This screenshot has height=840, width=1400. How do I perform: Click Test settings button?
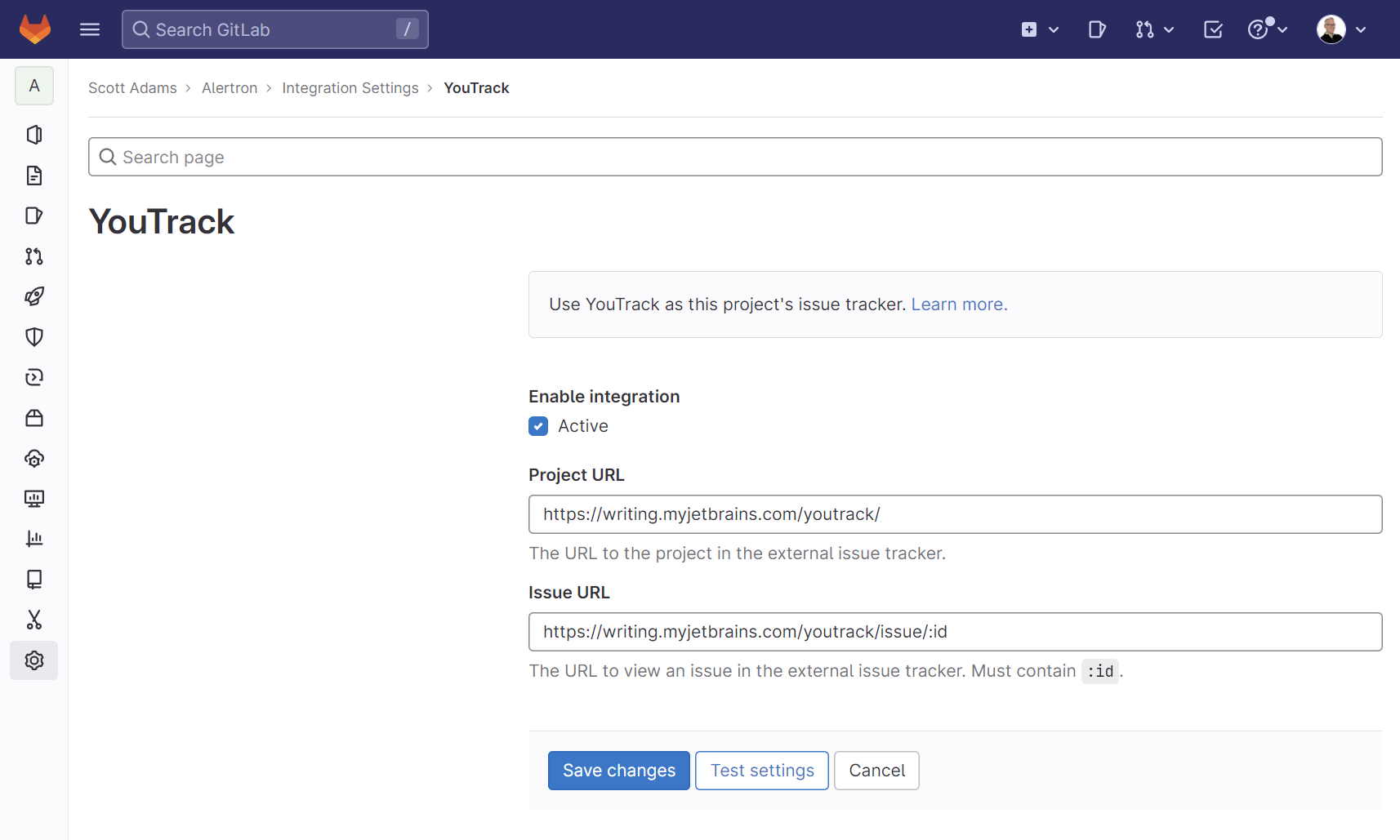(762, 771)
